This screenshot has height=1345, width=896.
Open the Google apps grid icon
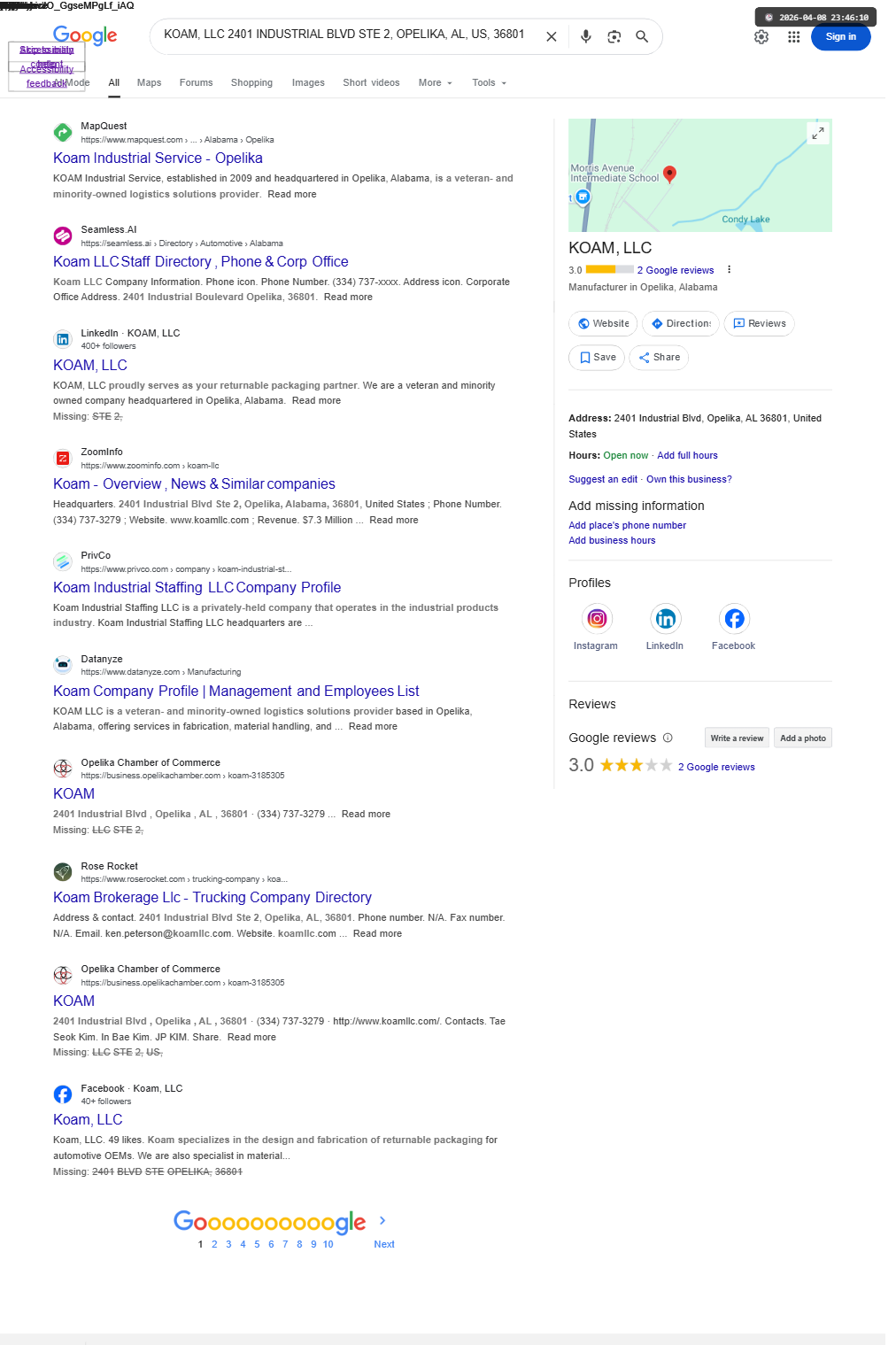tap(793, 37)
